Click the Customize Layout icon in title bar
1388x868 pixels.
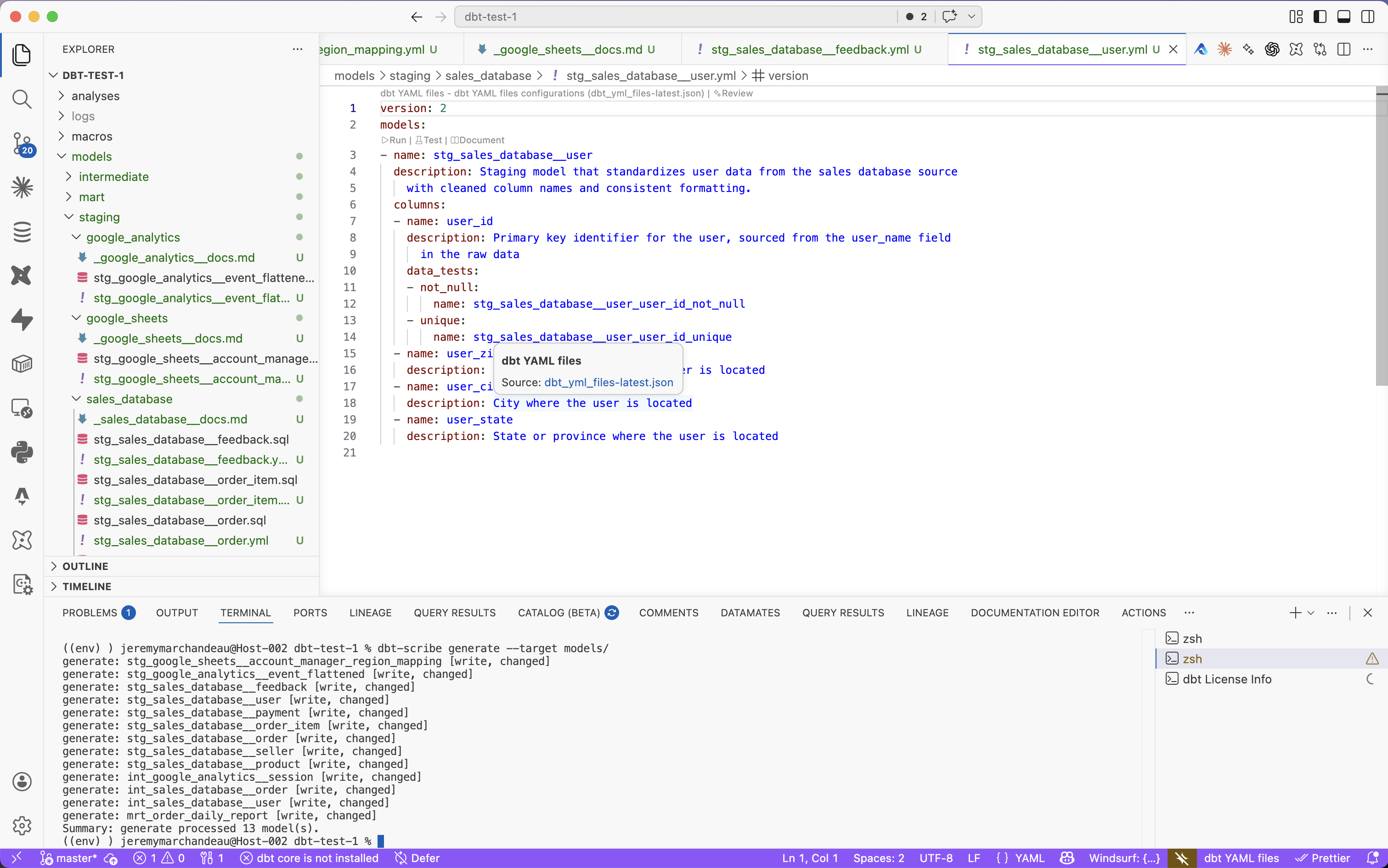click(x=1296, y=17)
